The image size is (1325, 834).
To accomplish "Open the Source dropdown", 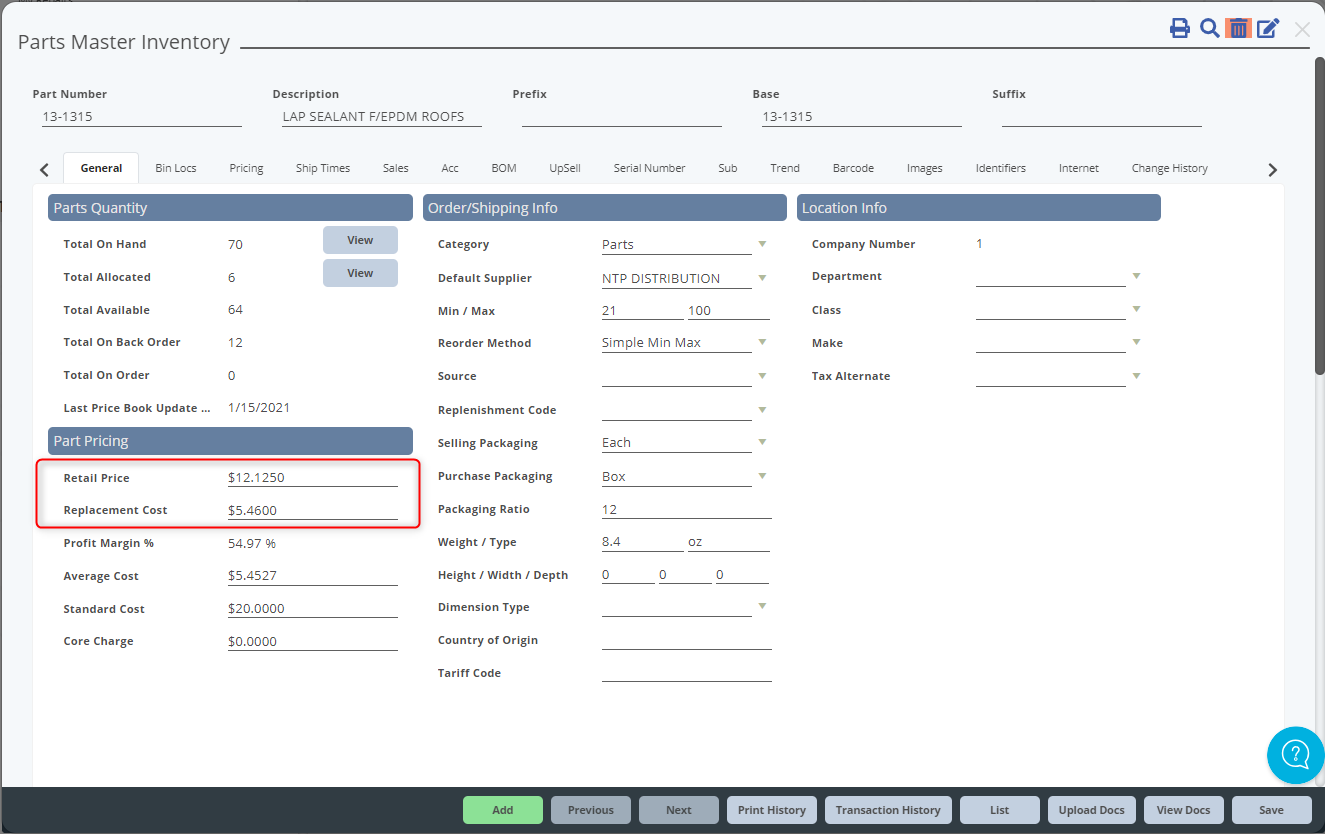I will (762, 376).
